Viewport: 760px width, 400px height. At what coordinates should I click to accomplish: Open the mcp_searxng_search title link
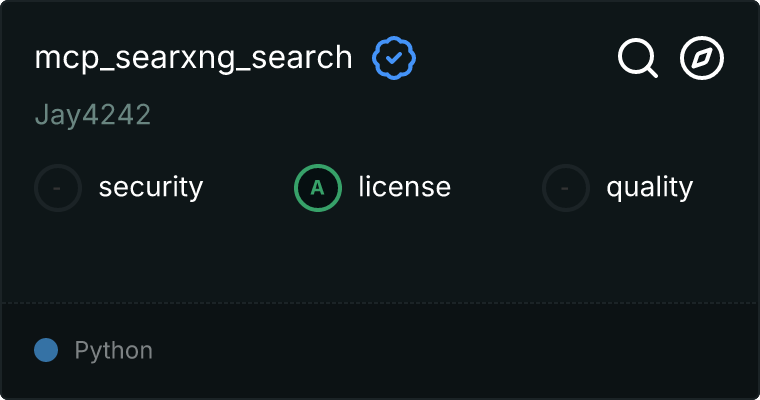pyautogui.click(x=193, y=58)
